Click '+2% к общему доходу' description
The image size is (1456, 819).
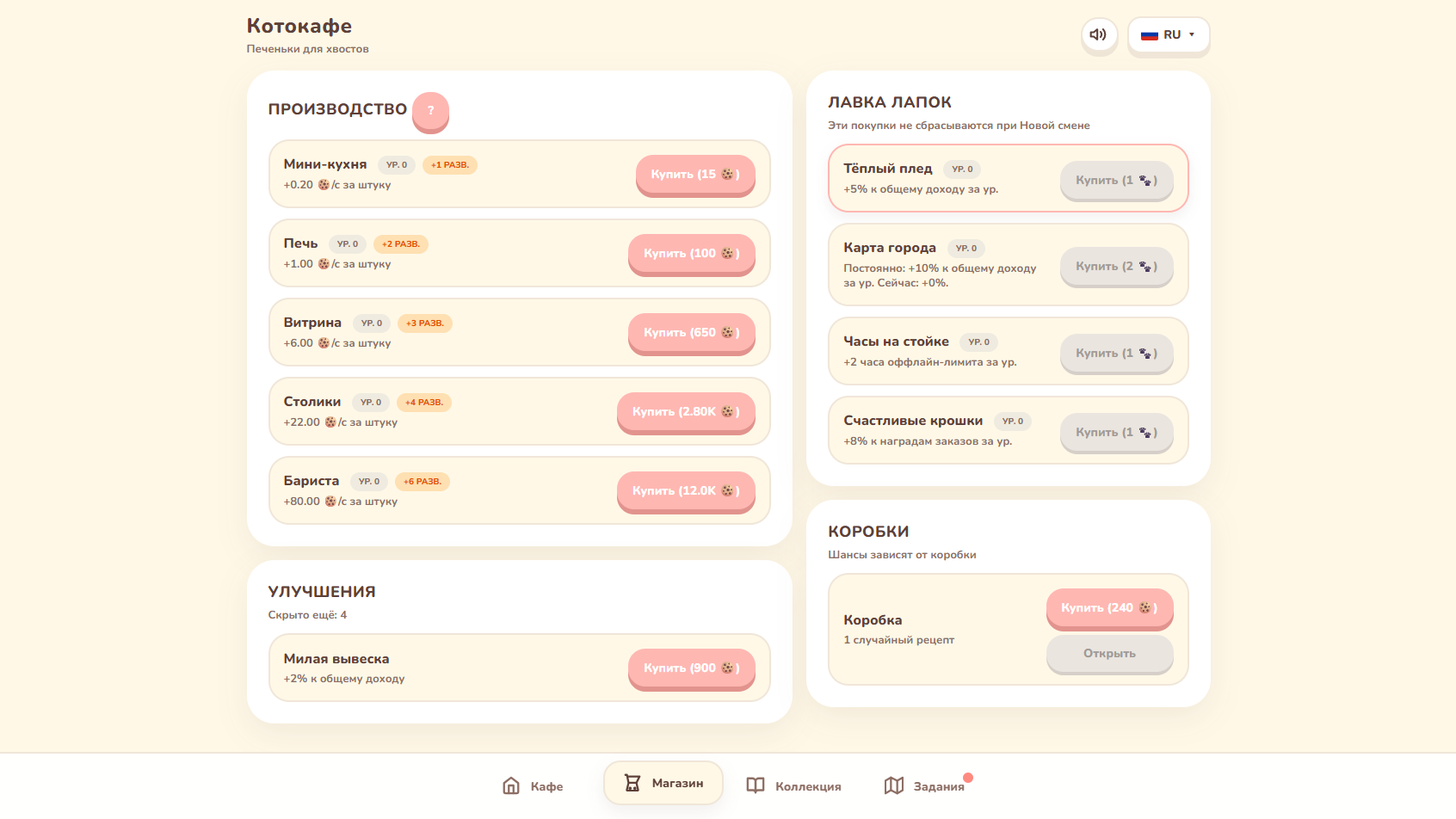coord(344,679)
